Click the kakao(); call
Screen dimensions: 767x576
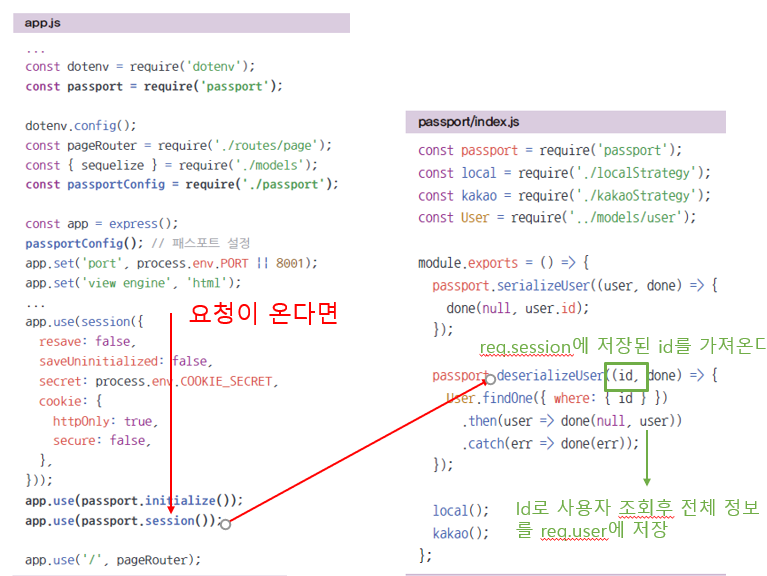pyautogui.click(x=460, y=533)
